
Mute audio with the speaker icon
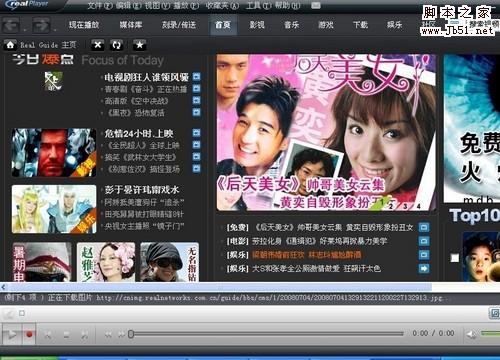pos(471,334)
